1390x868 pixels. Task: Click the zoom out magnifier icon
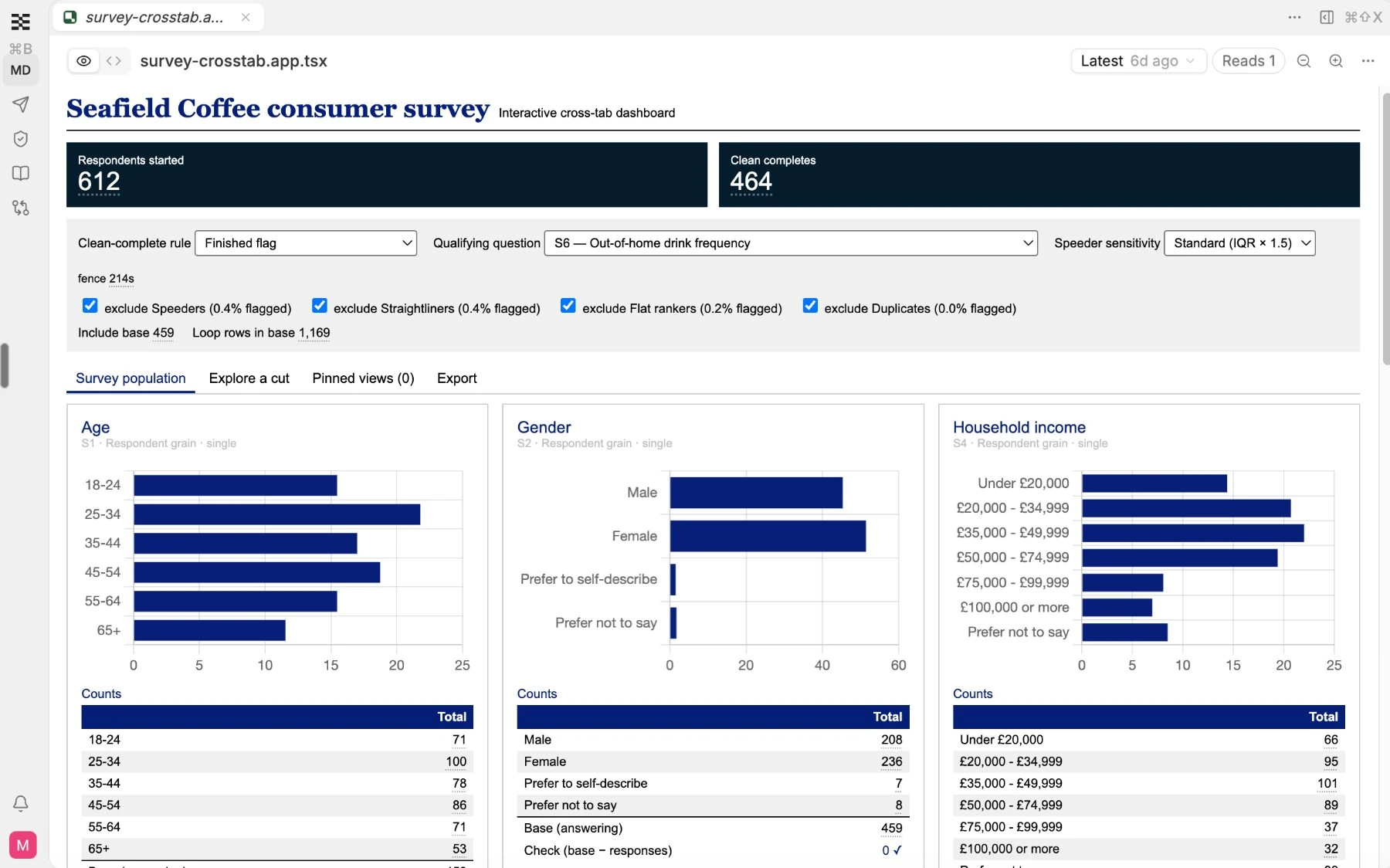tap(1304, 61)
